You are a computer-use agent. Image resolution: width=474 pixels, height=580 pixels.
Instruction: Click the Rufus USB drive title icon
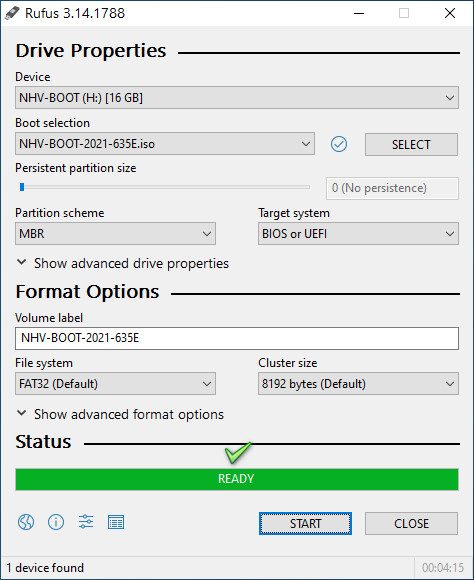pyautogui.click(x=12, y=13)
